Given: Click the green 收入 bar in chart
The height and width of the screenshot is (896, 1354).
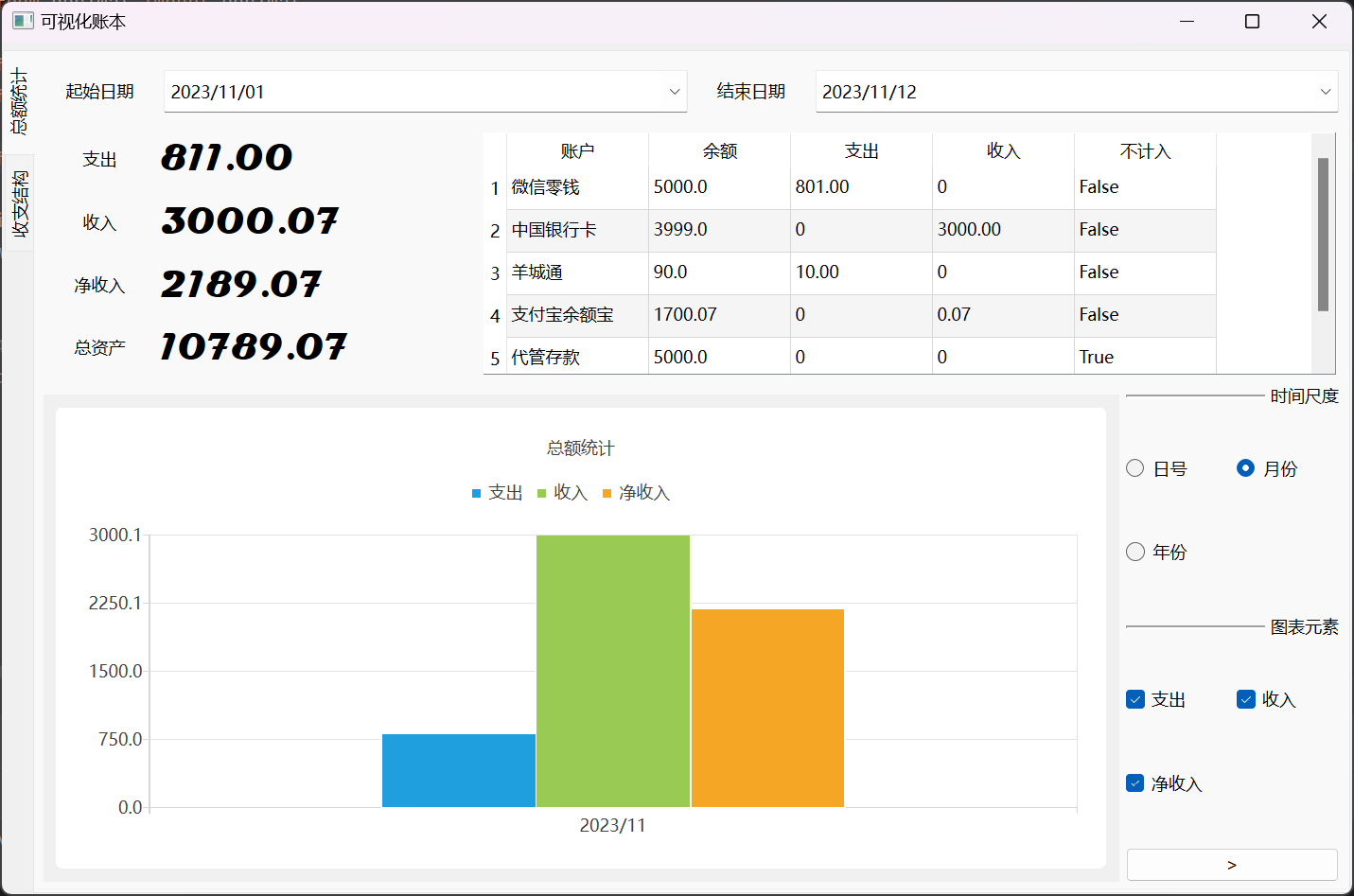Looking at the screenshot, I should click(x=612, y=670).
